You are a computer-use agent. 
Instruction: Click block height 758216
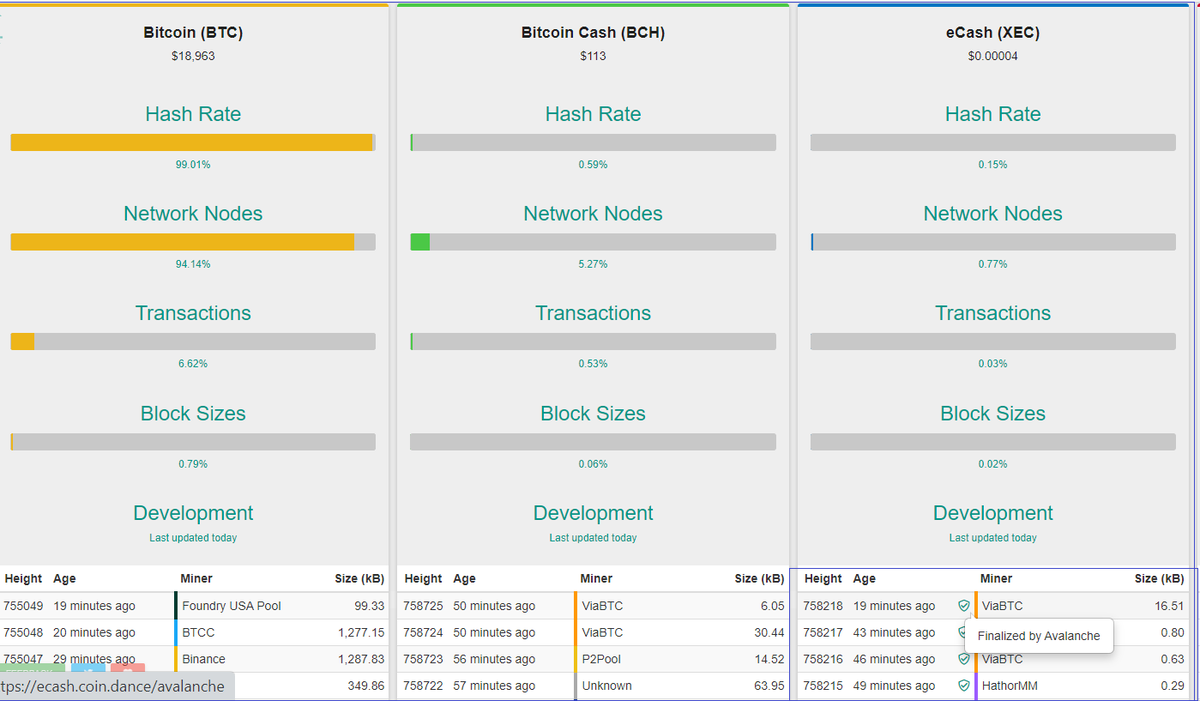[x=823, y=659]
